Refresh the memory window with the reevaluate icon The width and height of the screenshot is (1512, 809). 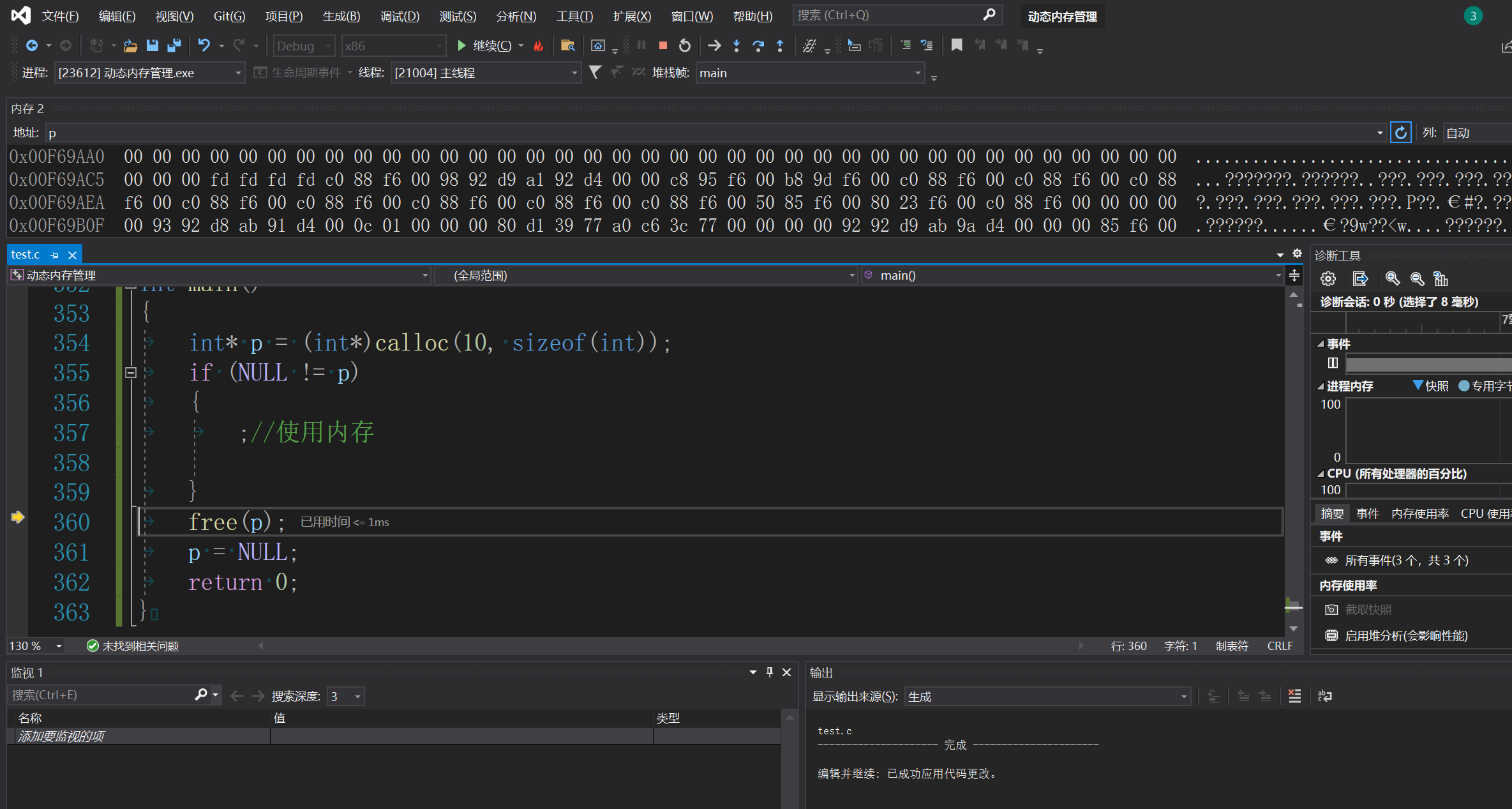tap(1400, 133)
